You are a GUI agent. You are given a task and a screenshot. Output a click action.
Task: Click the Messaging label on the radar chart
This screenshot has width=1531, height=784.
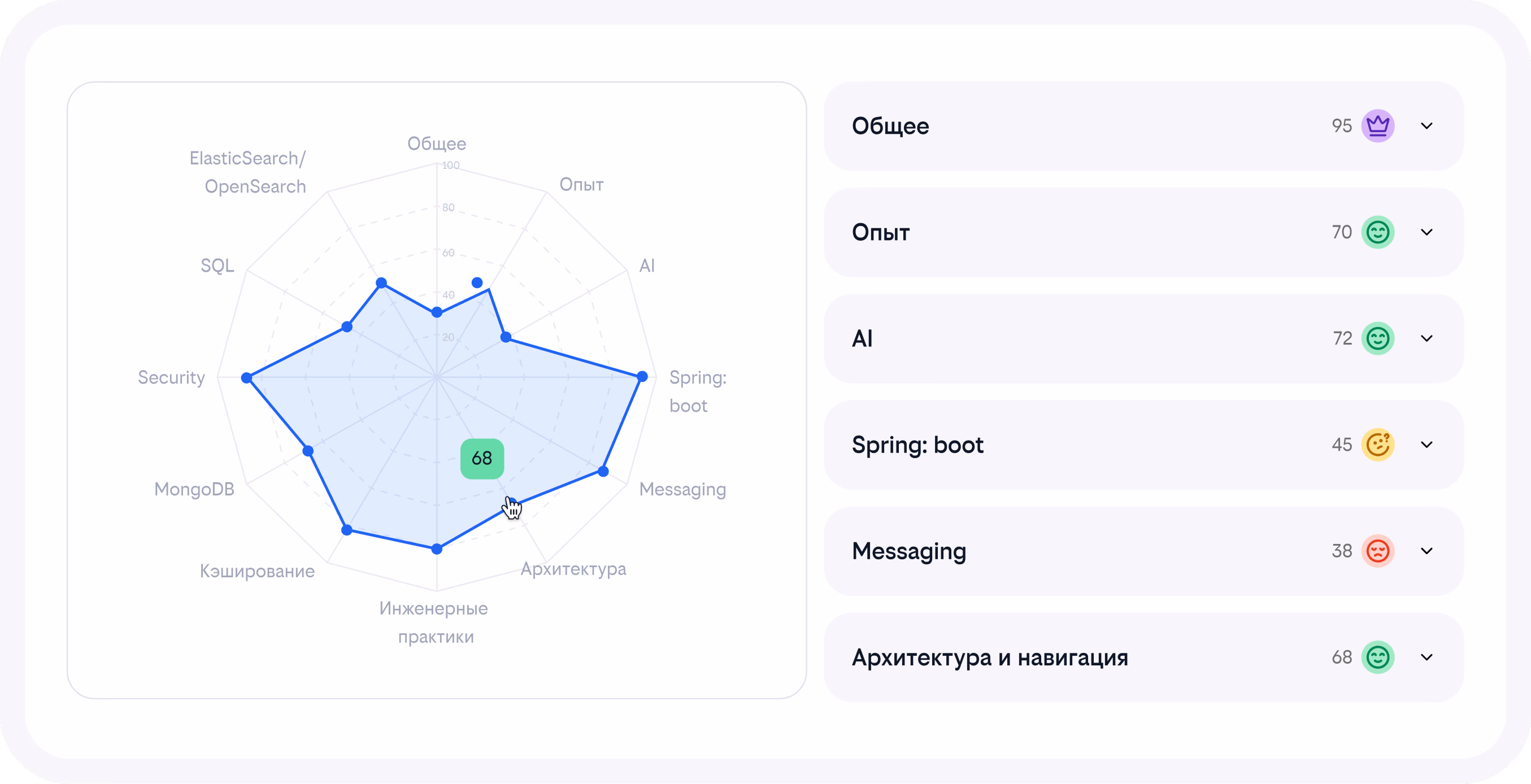(x=682, y=490)
